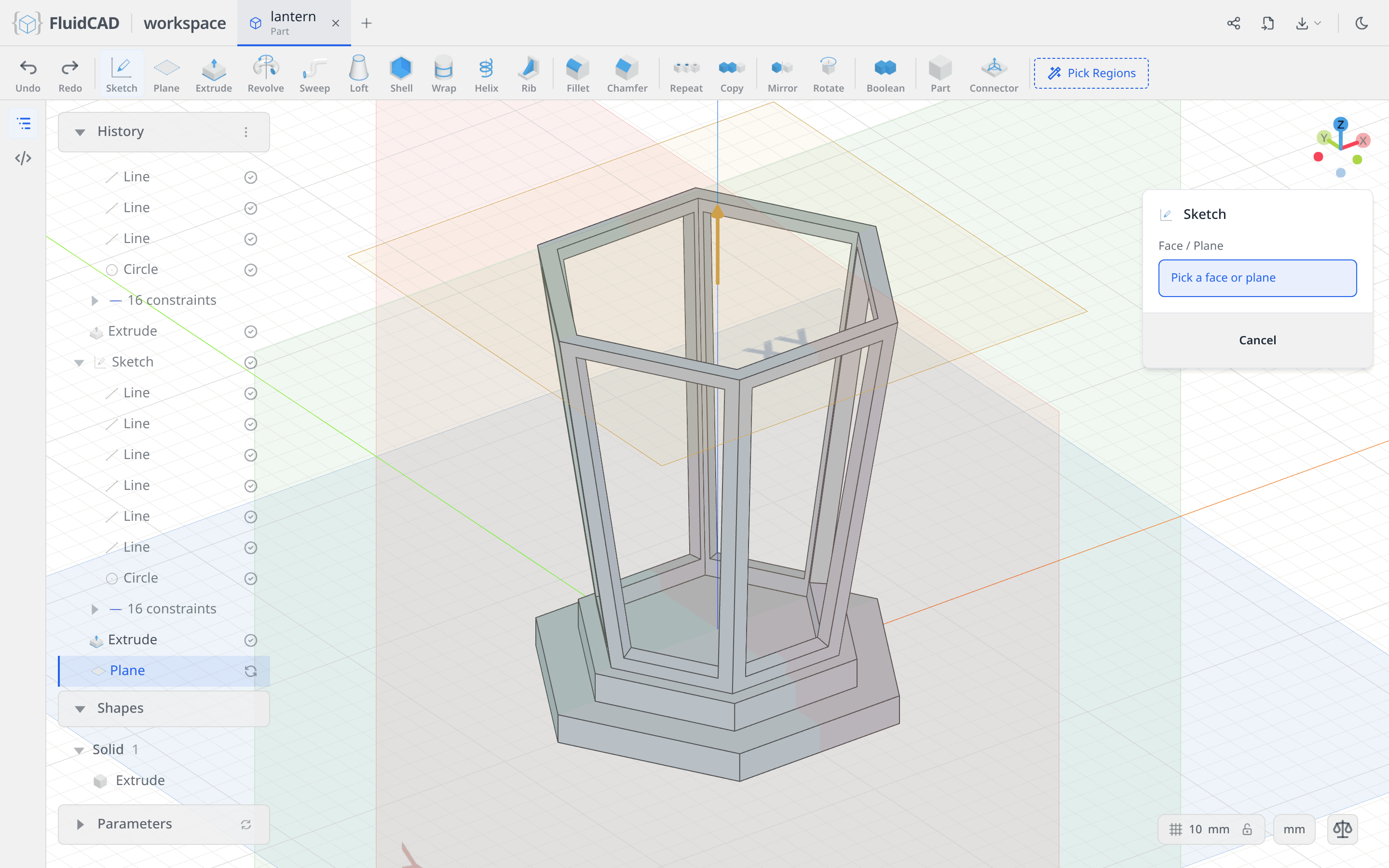
Task: Expand the Parameters panel
Action: [80, 825]
